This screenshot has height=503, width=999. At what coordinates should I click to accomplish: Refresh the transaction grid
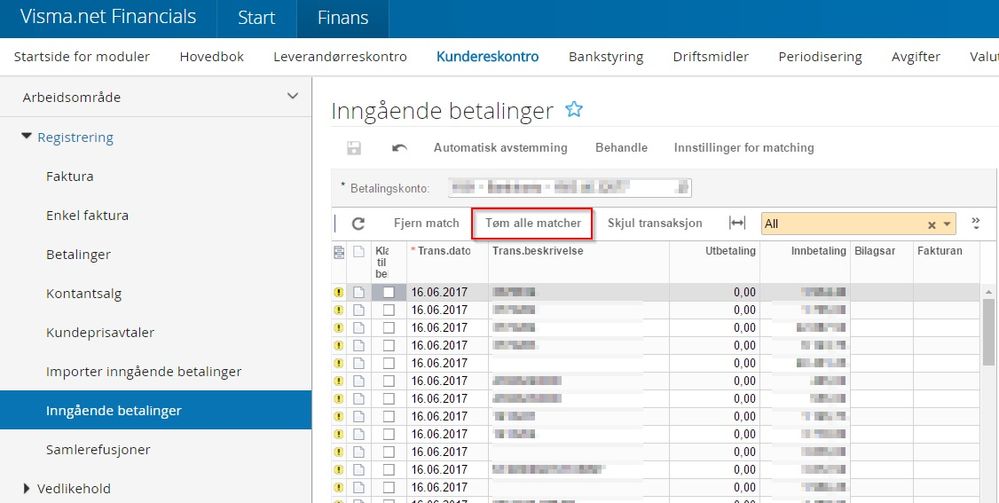coord(359,223)
